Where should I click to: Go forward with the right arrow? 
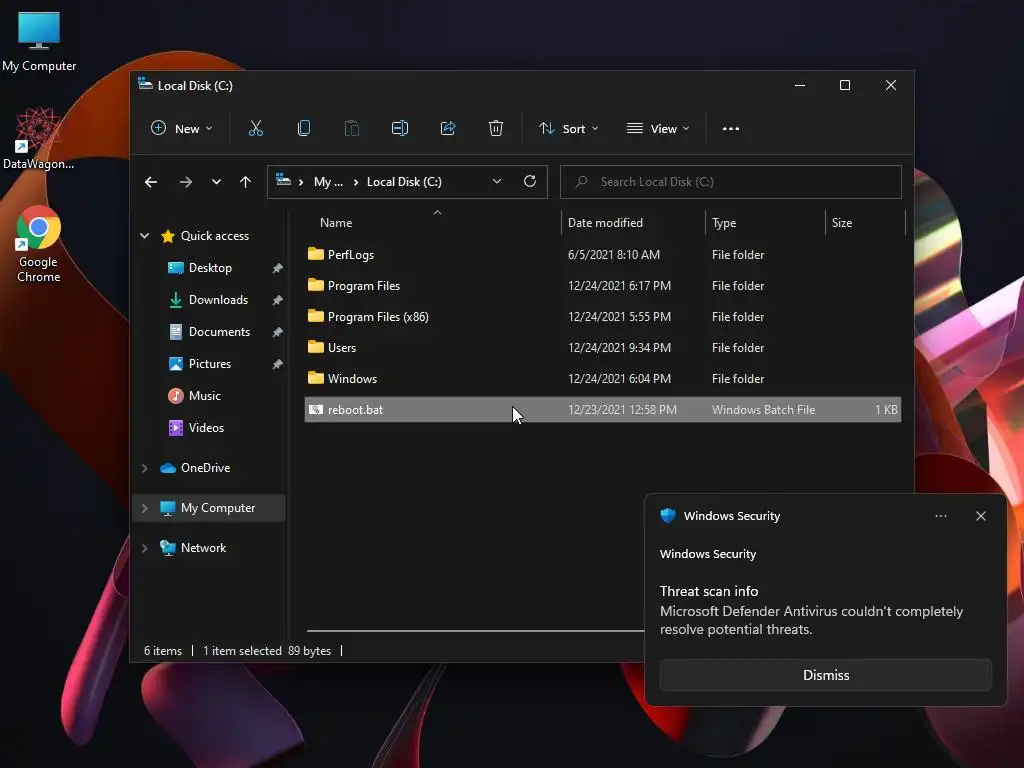pyautogui.click(x=186, y=182)
